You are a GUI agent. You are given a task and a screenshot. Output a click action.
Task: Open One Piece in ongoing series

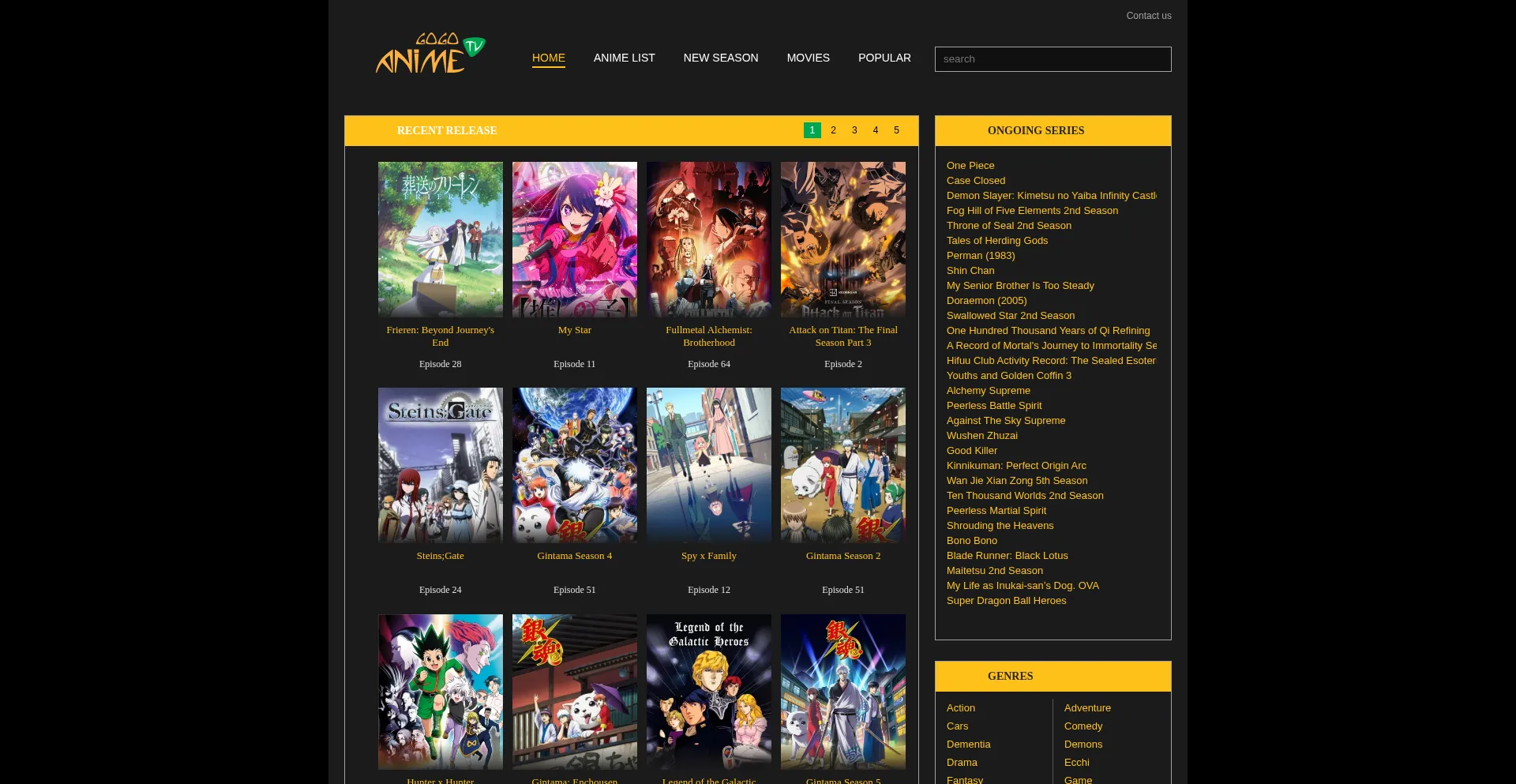click(x=970, y=166)
